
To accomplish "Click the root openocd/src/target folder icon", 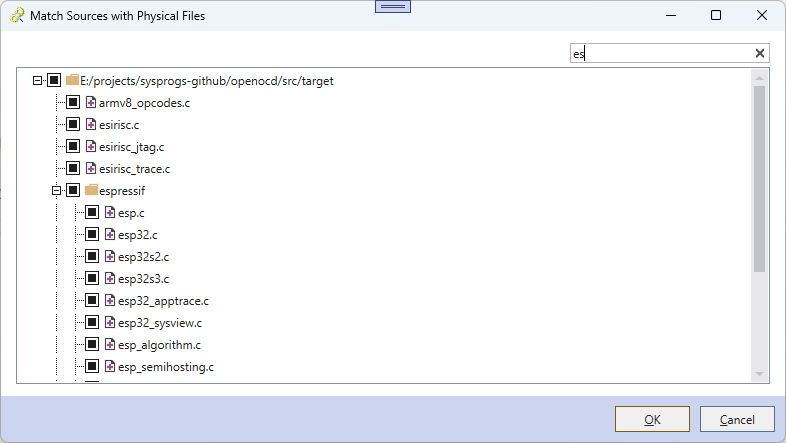I will pos(72,80).
